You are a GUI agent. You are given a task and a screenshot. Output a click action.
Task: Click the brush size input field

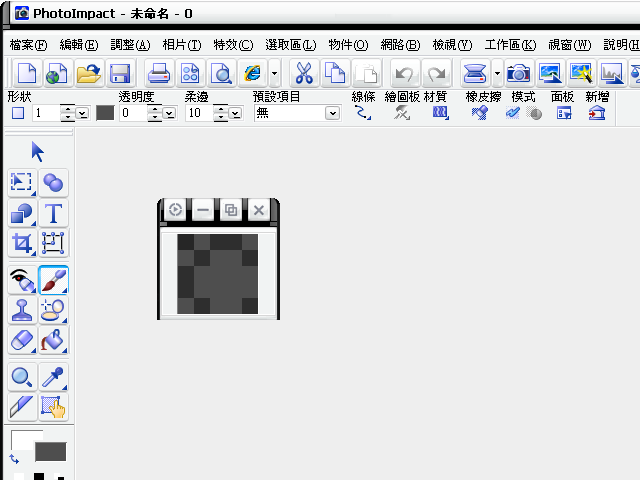pyautogui.click(x=46, y=113)
